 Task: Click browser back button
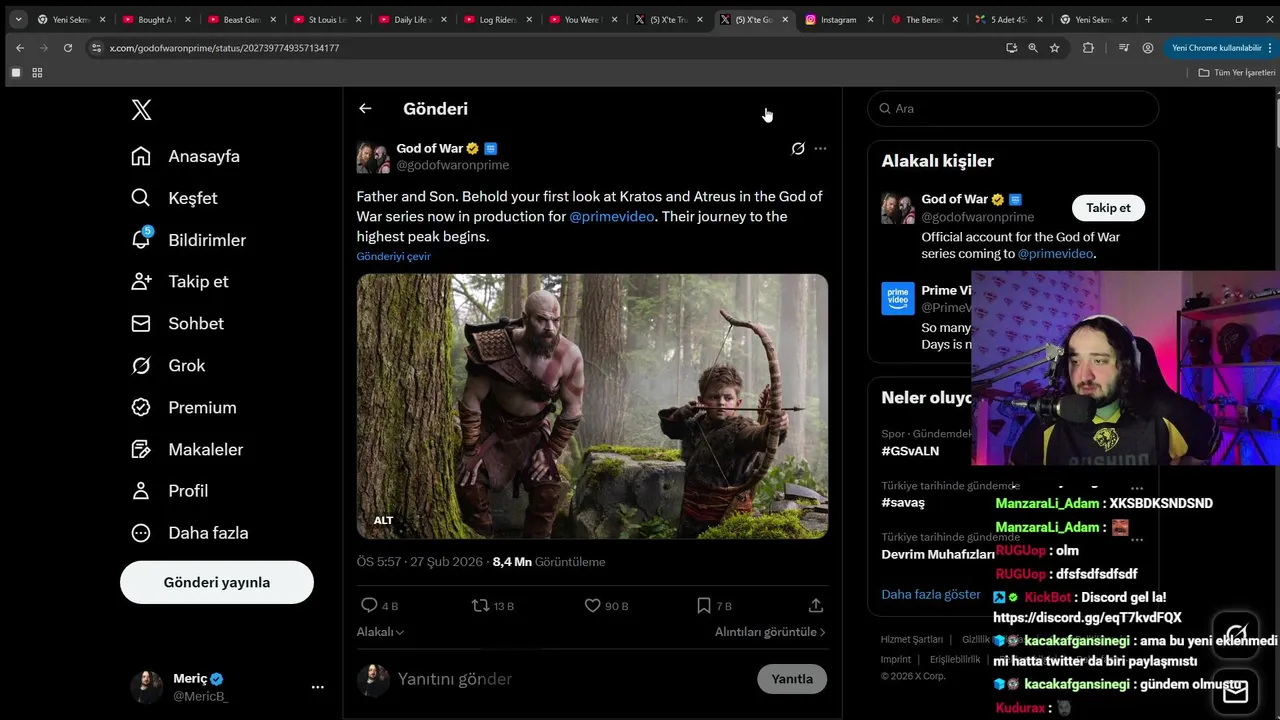(x=20, y=47)
